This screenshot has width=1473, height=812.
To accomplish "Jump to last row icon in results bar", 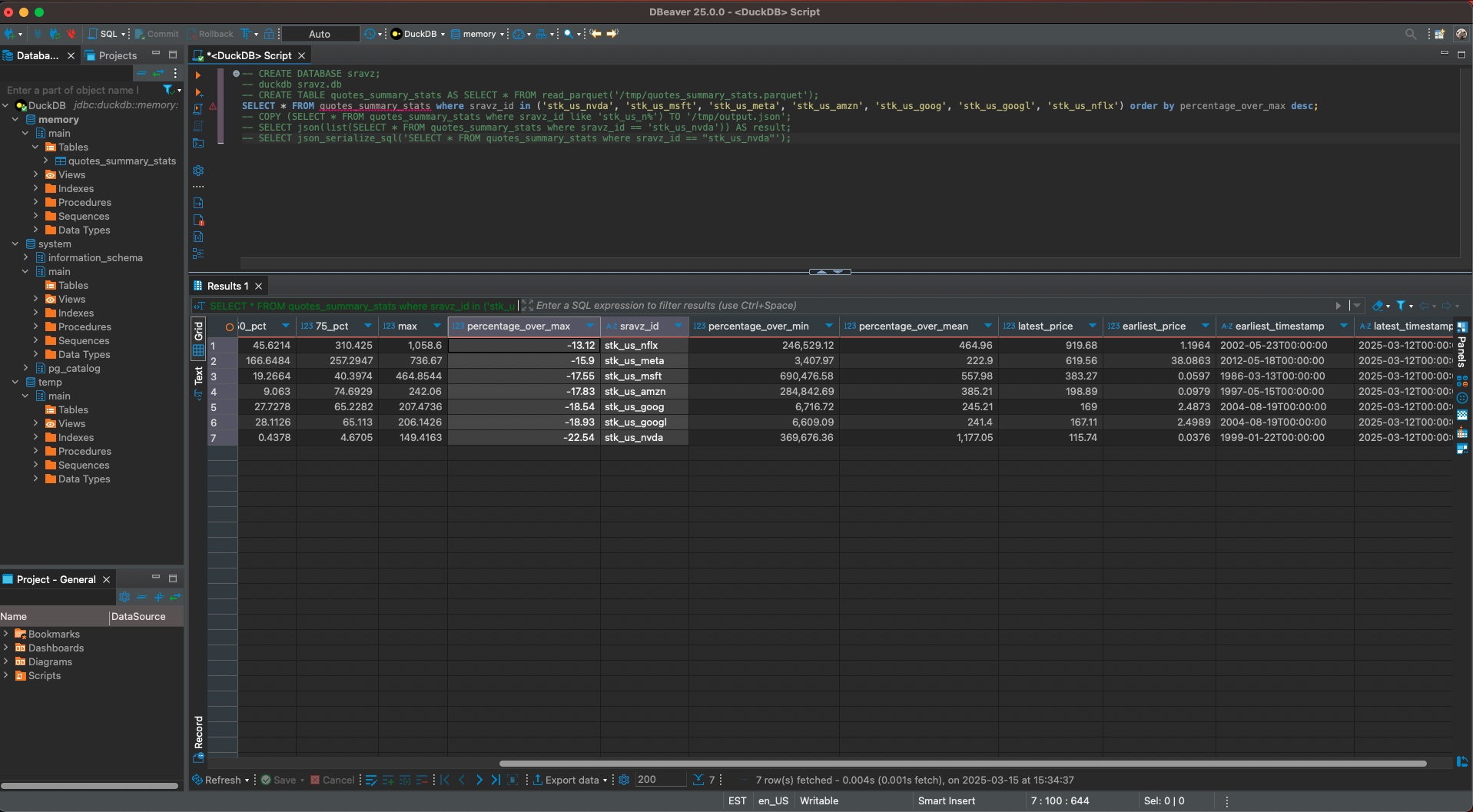I will click(496, 780).
